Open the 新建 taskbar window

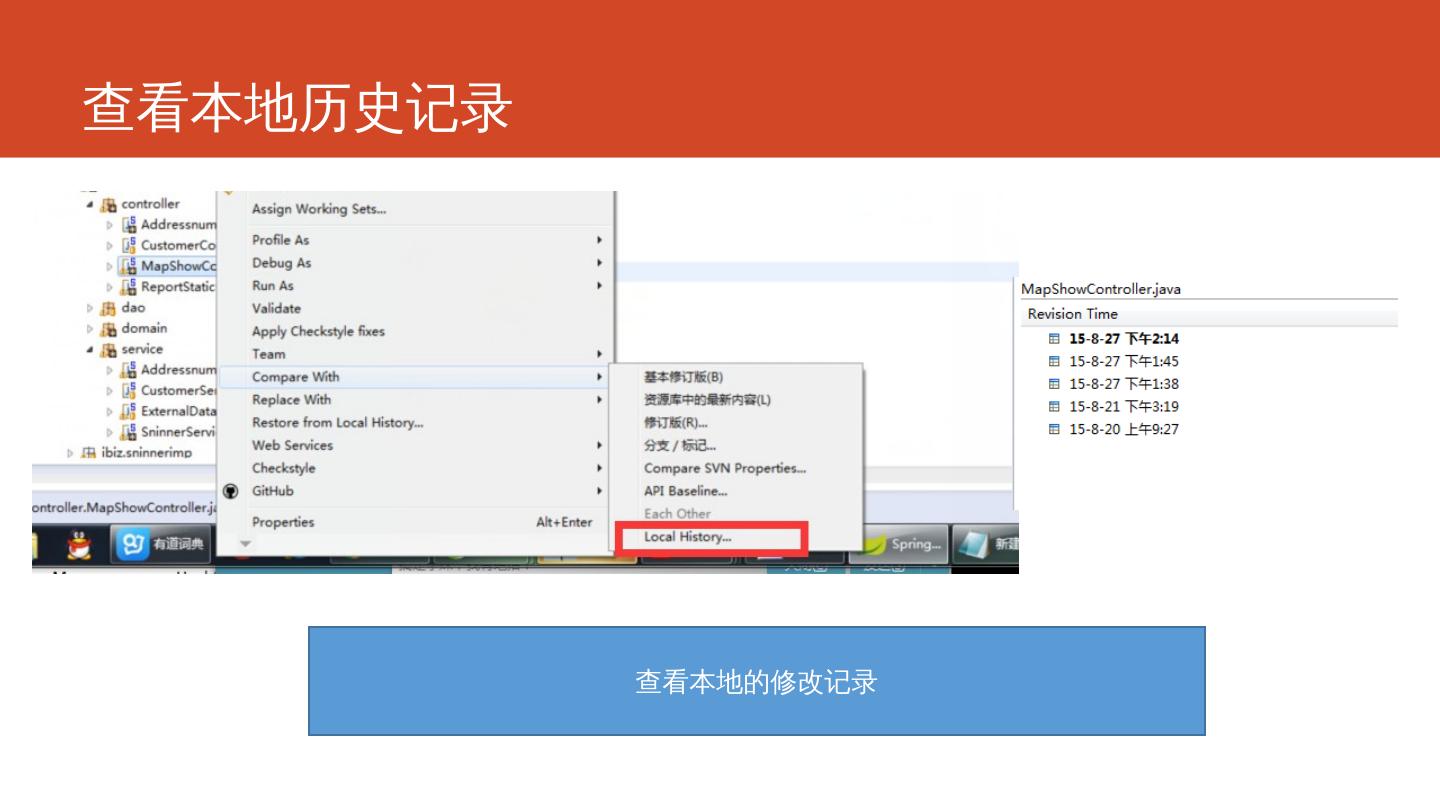(x=985, y=545)
